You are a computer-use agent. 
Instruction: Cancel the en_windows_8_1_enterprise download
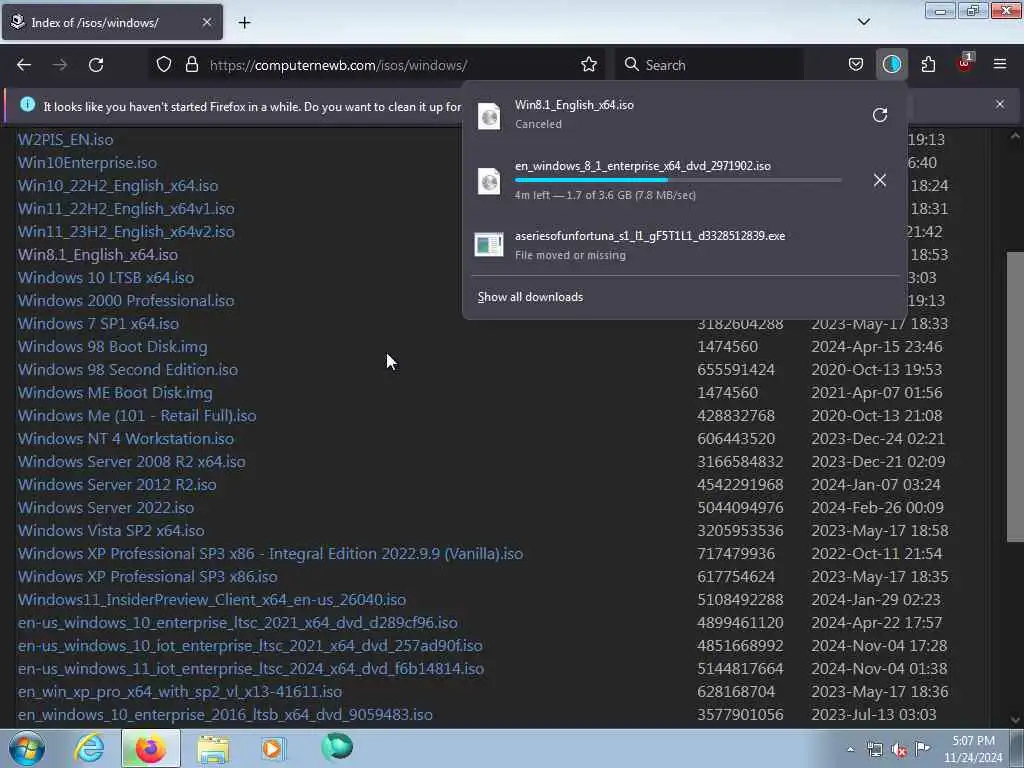880,180
